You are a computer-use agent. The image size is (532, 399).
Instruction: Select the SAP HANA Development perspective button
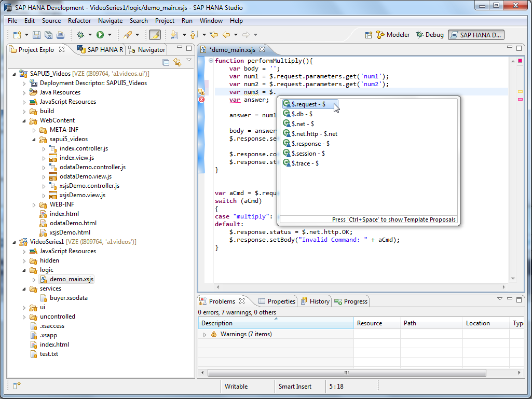click(476, 35)
